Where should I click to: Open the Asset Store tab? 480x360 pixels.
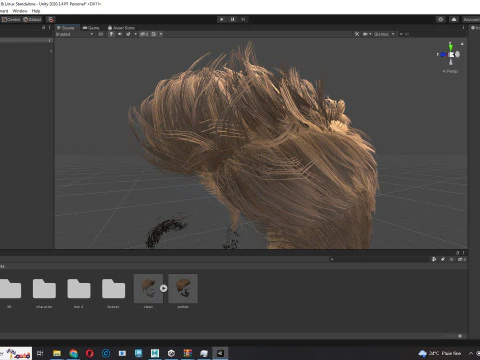[121, 28]
